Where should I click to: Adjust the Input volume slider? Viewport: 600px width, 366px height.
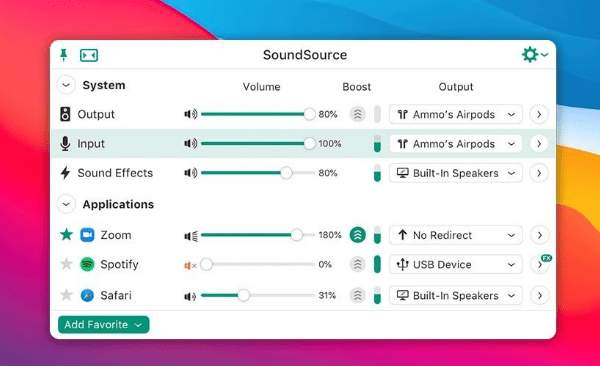pyautogui.click(x=258, y=144)
